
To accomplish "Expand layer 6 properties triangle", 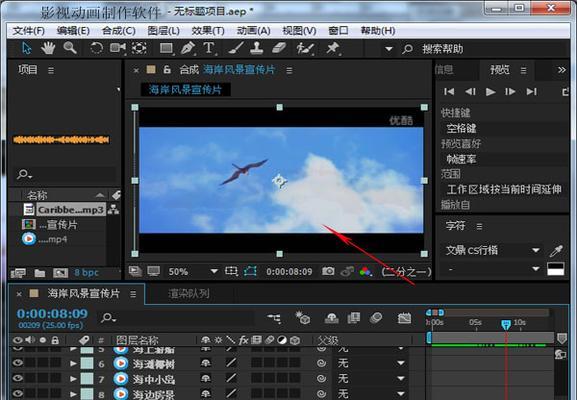I will coord(73,364).
